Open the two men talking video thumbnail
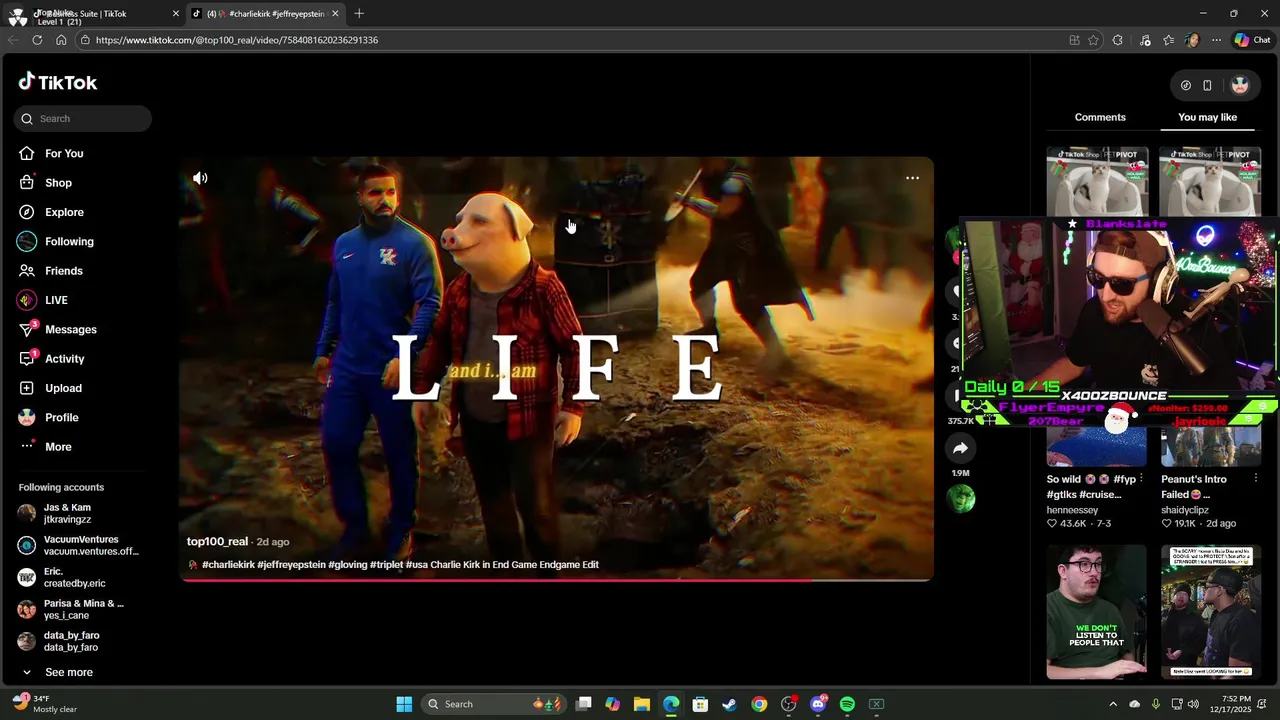 [1211, 612]
